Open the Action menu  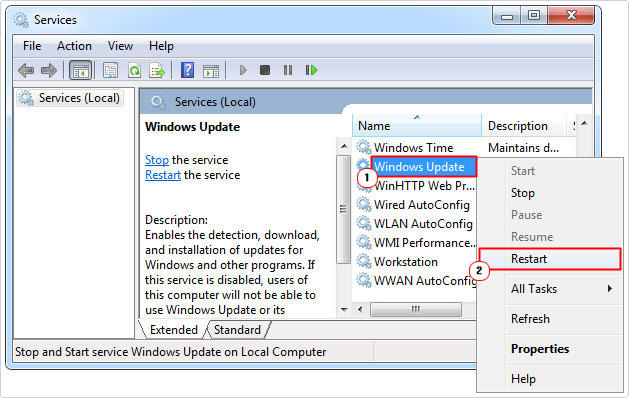[x=74, y=46]
